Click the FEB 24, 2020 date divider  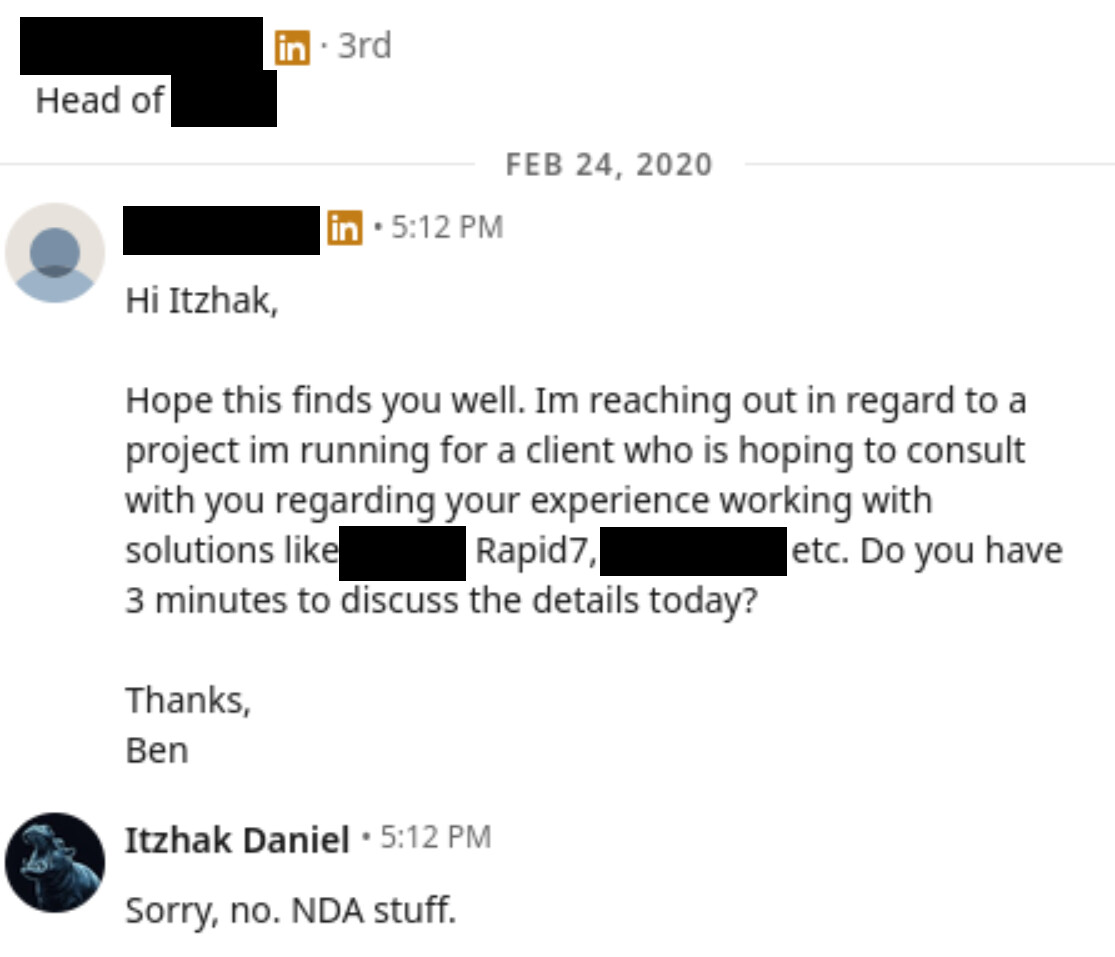click(x=609, y=164)
